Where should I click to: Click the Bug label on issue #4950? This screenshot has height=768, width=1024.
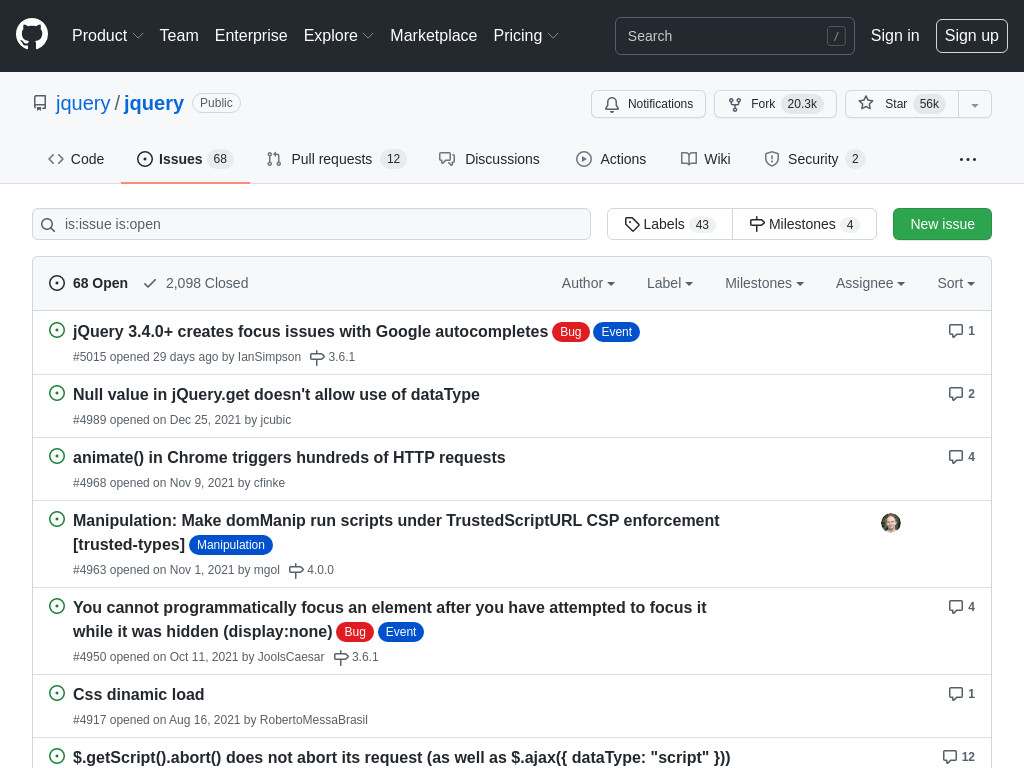[355, 632]
